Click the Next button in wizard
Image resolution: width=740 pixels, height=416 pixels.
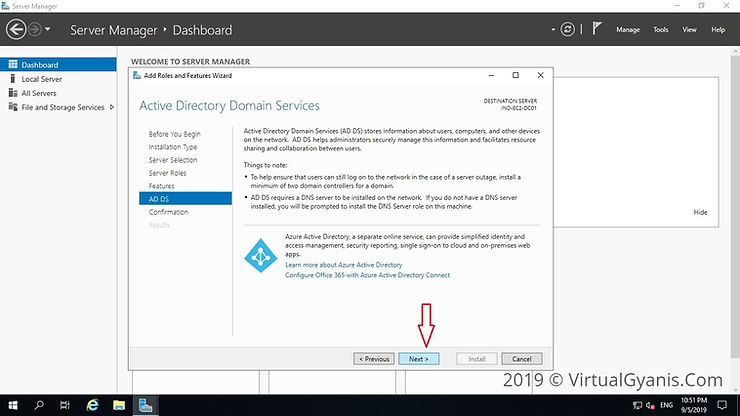[x=419, y=359]
